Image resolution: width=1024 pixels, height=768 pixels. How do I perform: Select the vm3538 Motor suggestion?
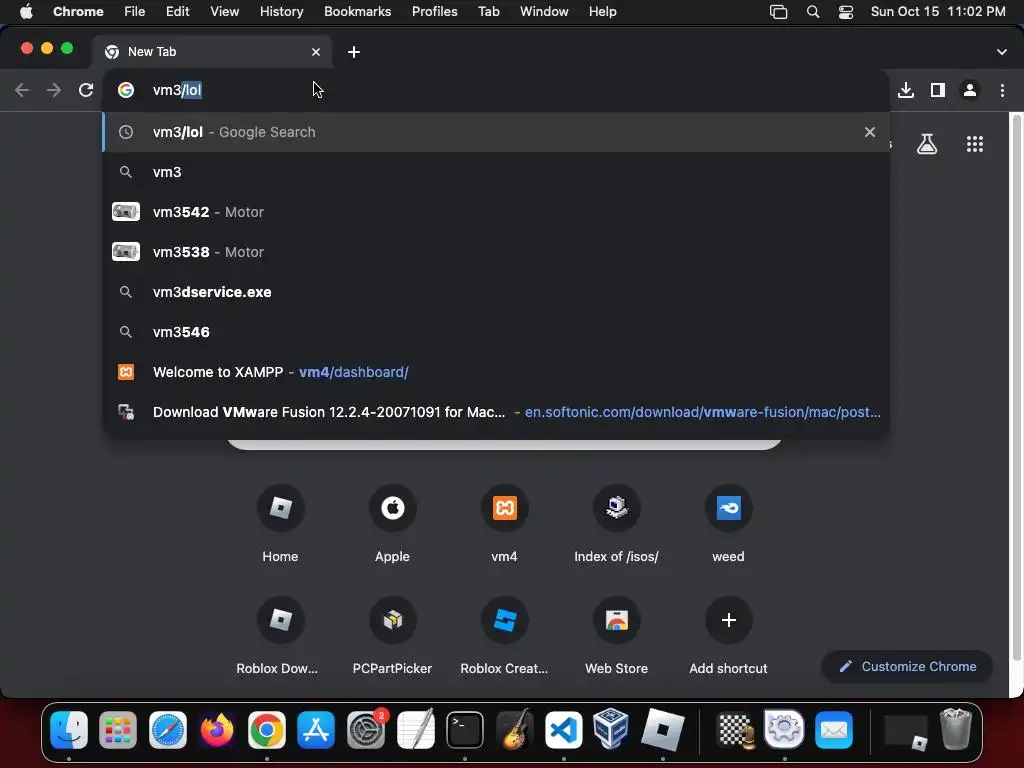click(x=496, y=251)
